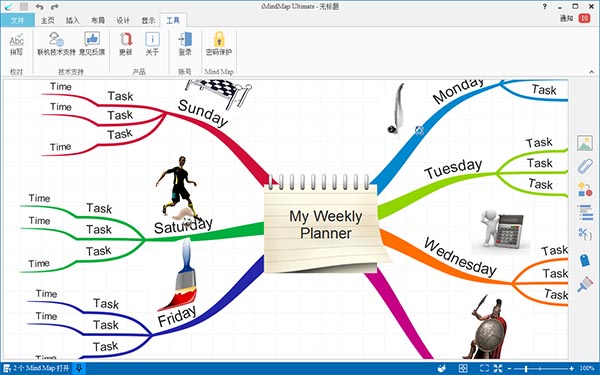Click the Redo arrow in title bar
Image resolution: width=600 pixels, height=375 pixels.
[54, 7]
